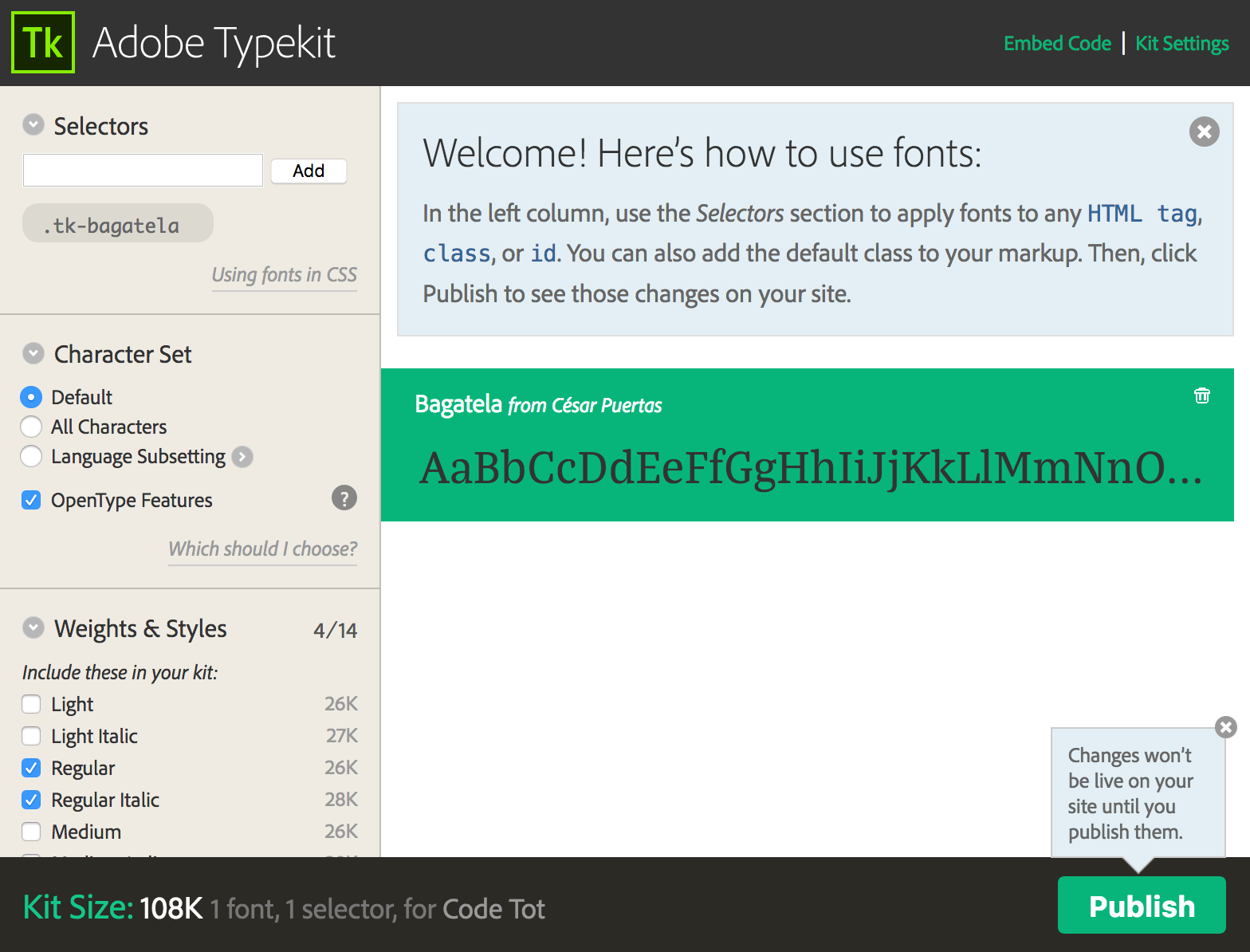Choose Language Subsetting radio option
This screenshot has width=1250, height=952.
(31, 456)
